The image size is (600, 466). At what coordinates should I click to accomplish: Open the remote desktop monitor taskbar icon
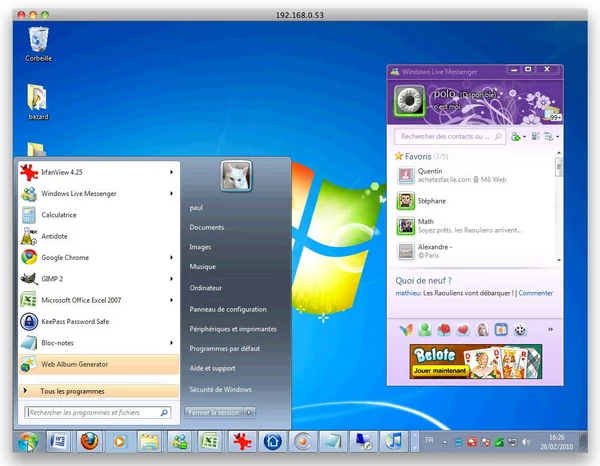(363, 442)
